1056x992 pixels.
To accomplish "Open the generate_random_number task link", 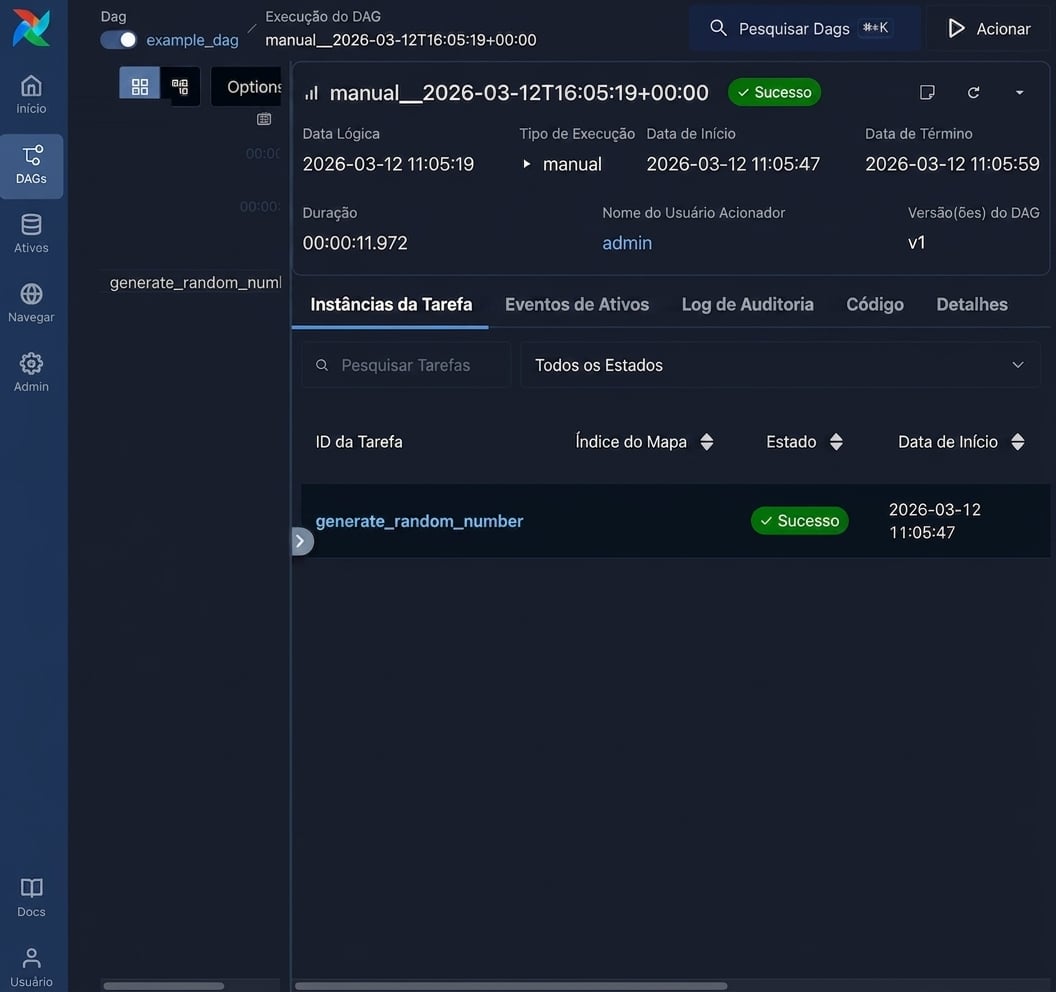I will pos(419,521).
